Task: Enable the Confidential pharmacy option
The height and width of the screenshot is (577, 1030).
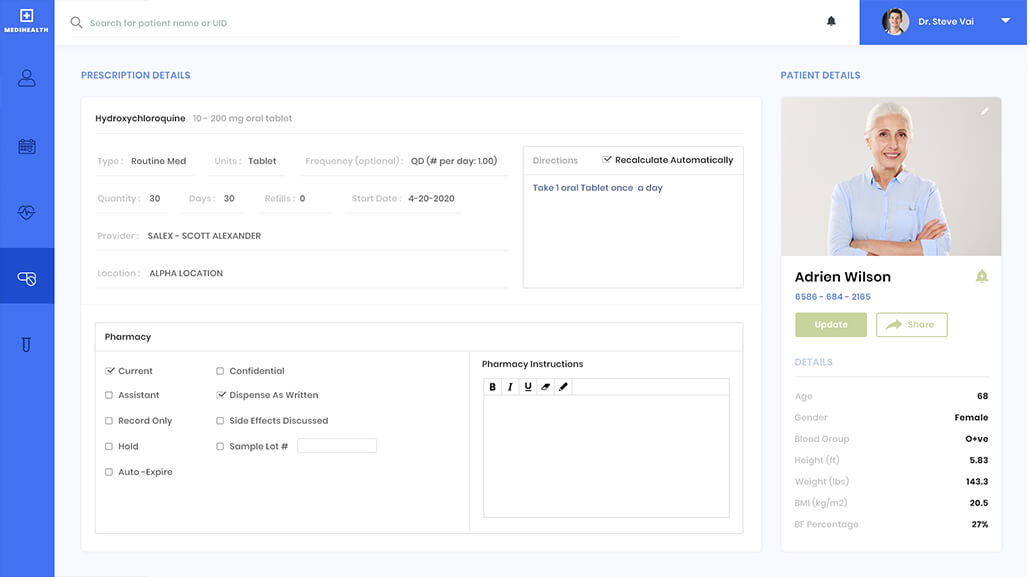Action: pos(220,370)
